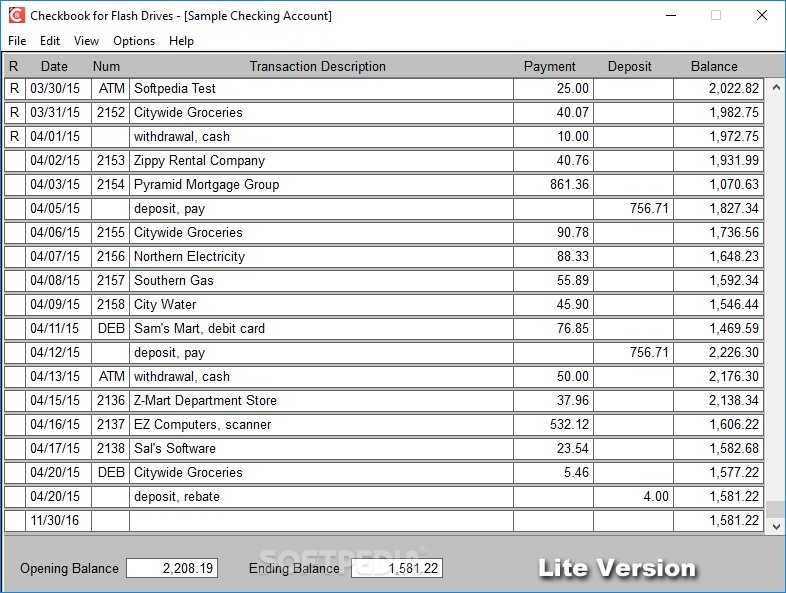Image resolution: width=786 pixels, height=593 pixels.
Task: Click the Ending Balance field 1,581.22
Action: click(x=397, y=568)
